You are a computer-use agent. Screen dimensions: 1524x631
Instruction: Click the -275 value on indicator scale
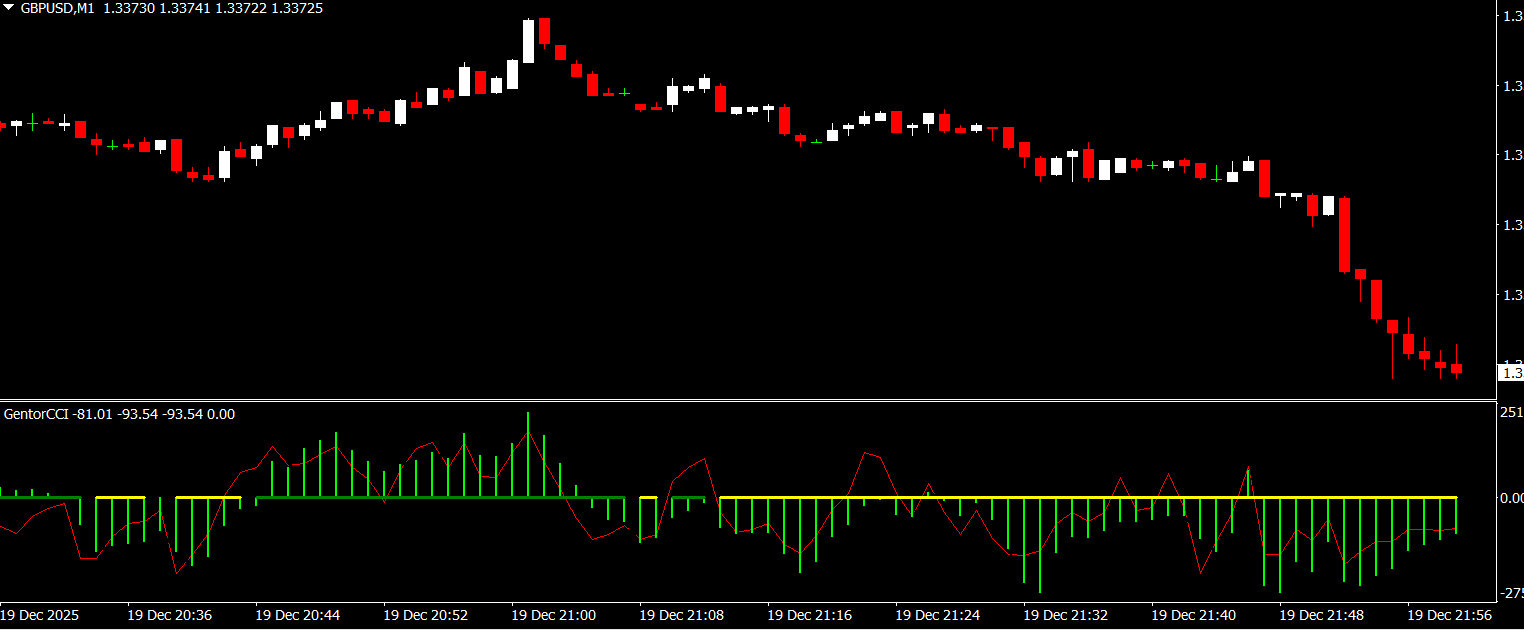pyautogui.click(x=1510, y=593)
